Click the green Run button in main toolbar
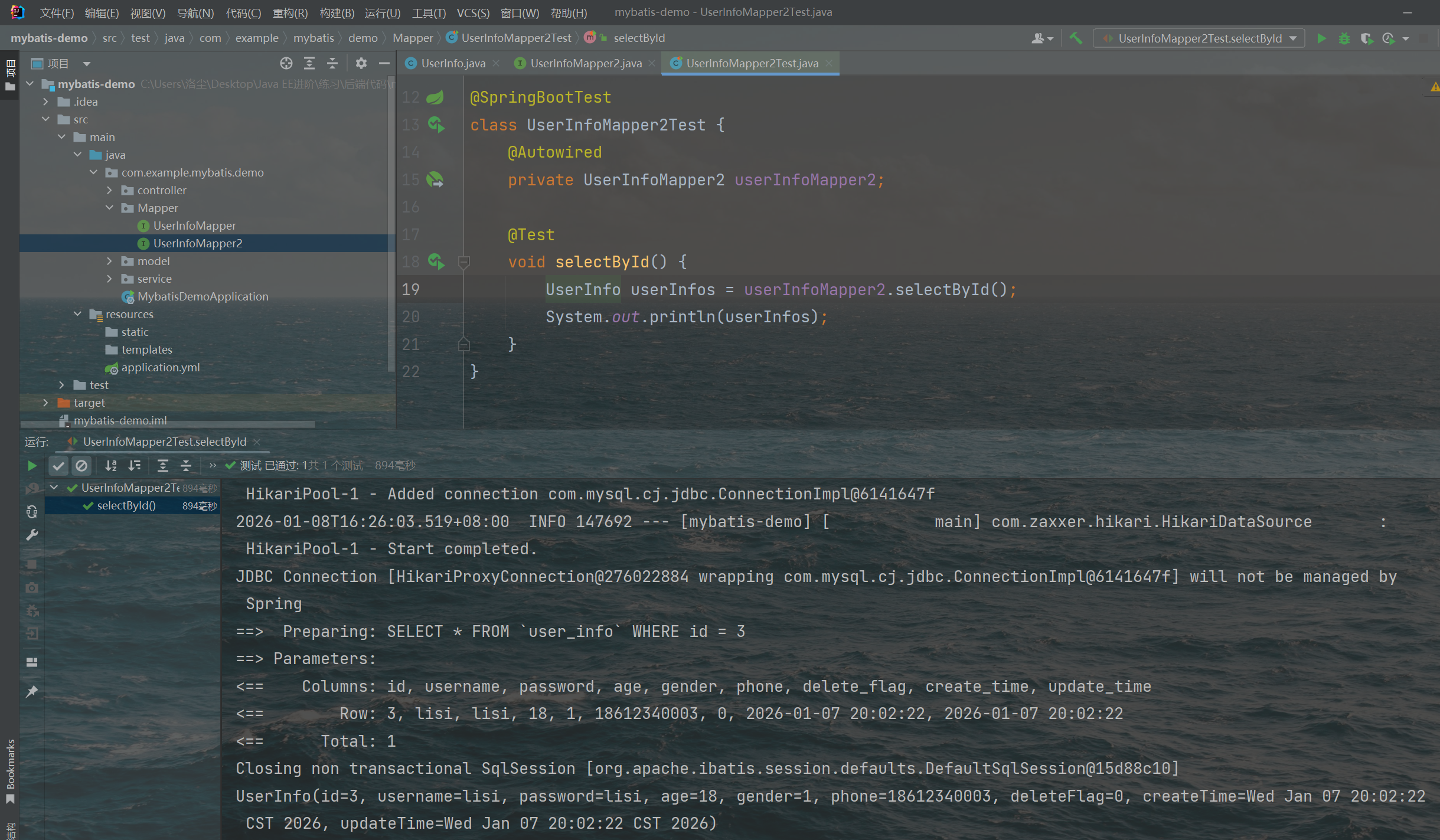1440x840 pixels. 1321,38
